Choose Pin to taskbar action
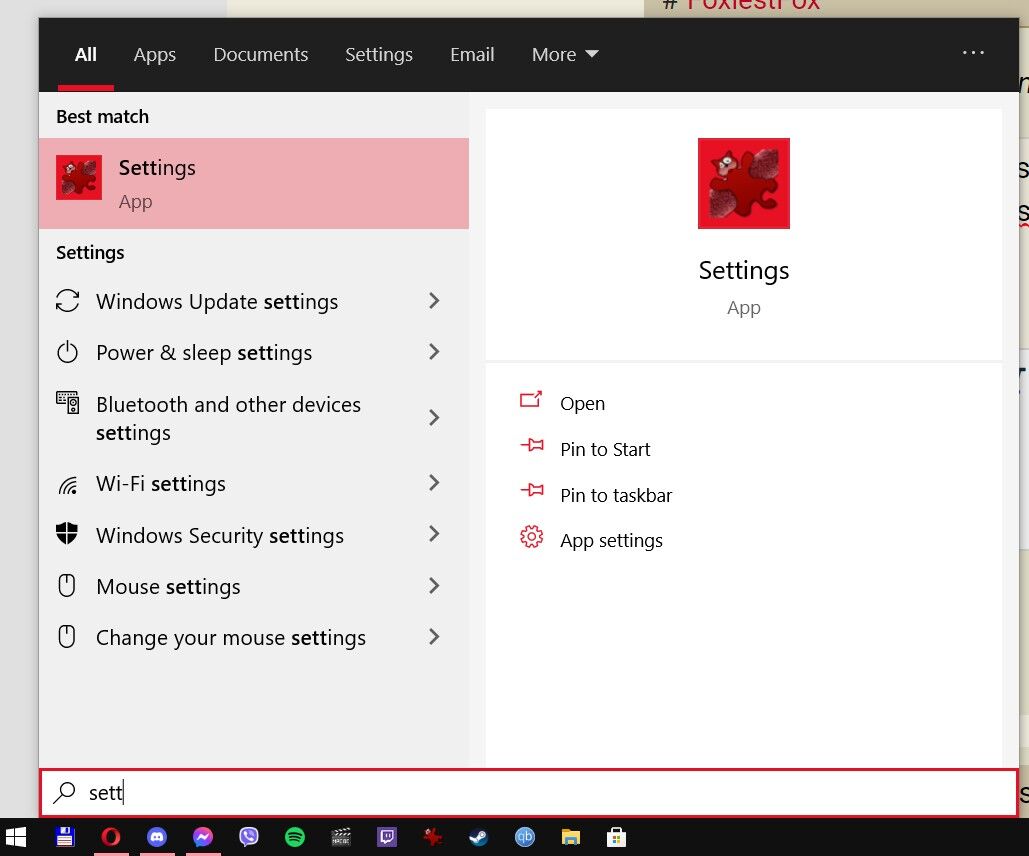 (616, 495)
